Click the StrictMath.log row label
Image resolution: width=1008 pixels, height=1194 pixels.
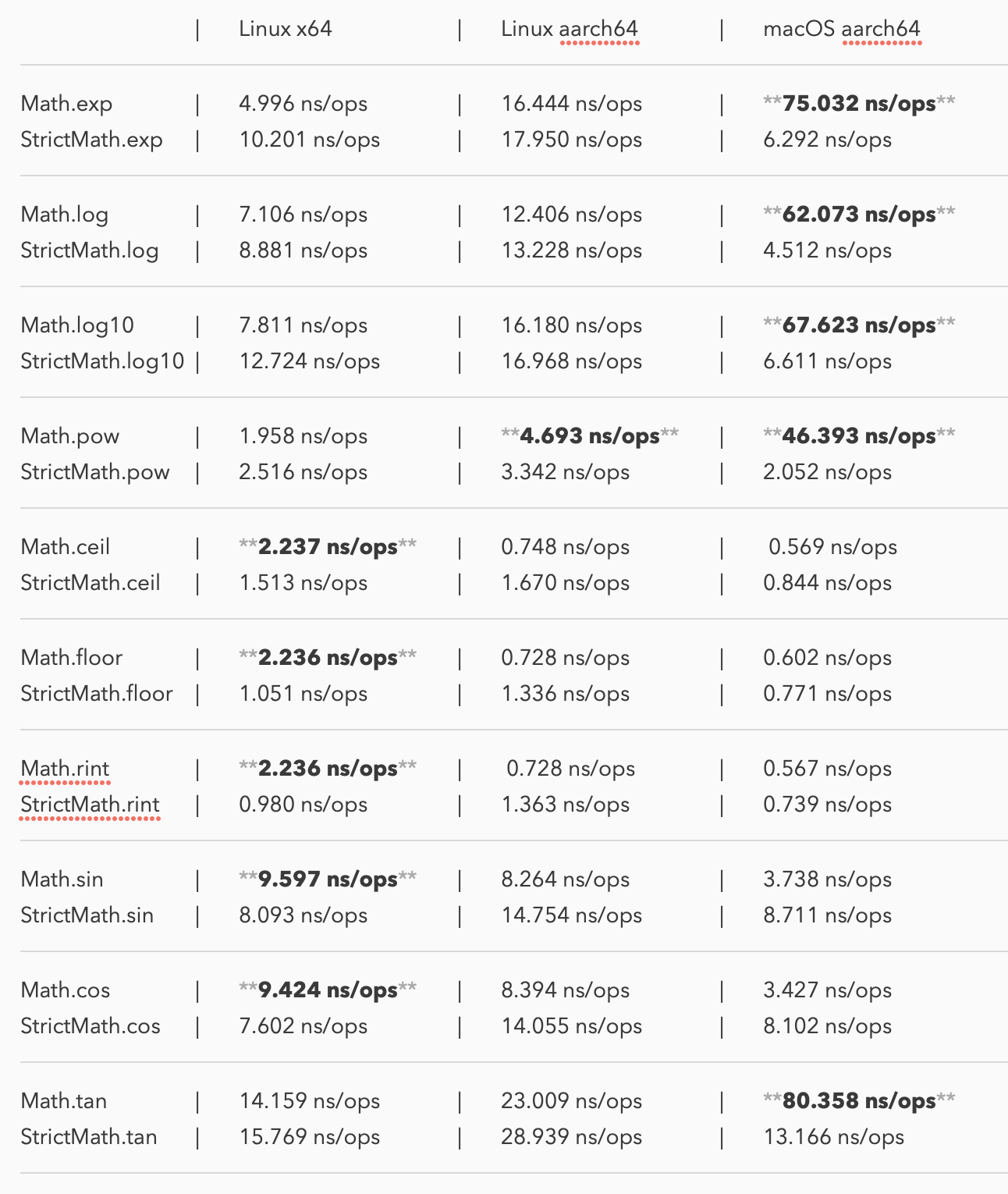[x=90, y=251]
